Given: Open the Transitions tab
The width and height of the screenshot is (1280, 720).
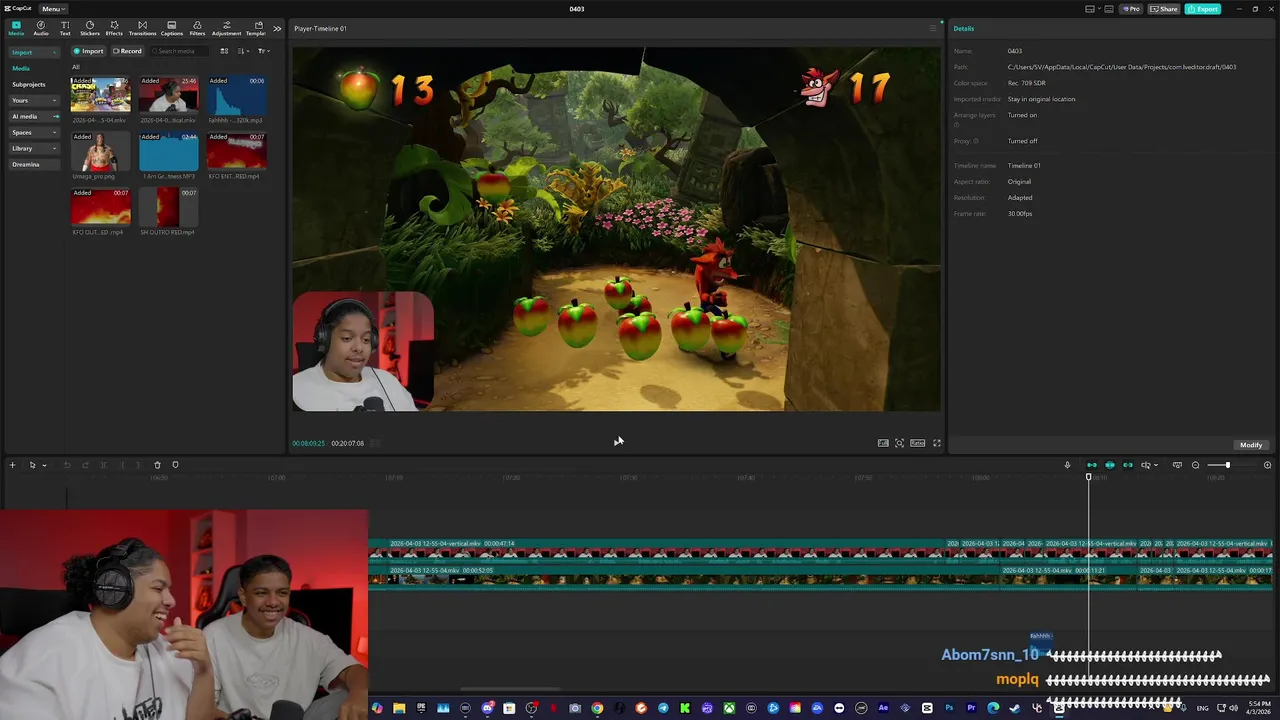Looking at the screenshot, I should tap(142, 28).
